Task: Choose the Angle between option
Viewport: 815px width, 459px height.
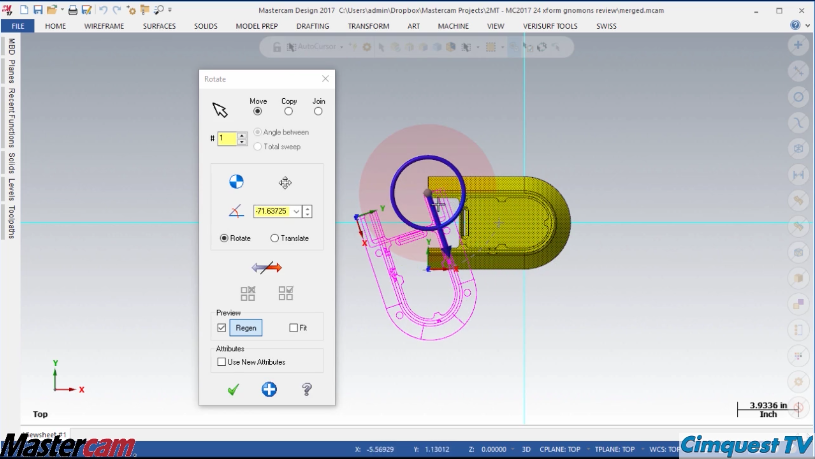Action: [257, 132]
